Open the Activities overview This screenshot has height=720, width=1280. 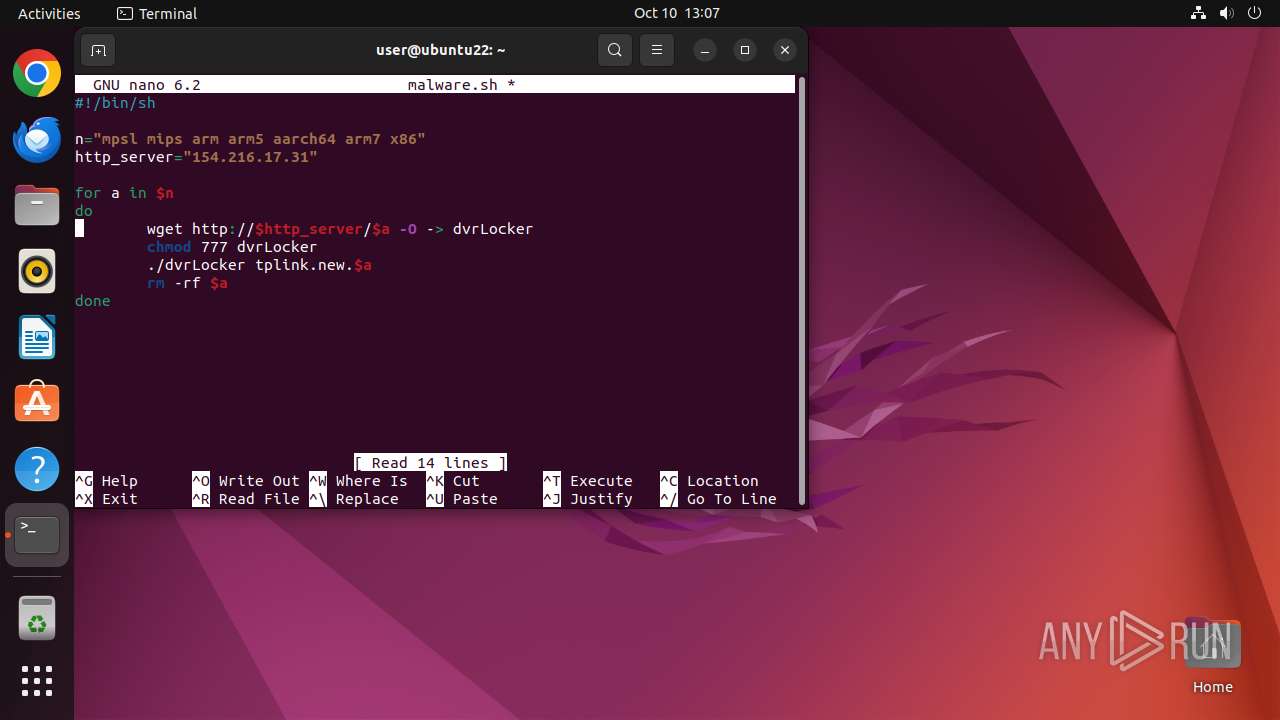[x=49, y=13]
